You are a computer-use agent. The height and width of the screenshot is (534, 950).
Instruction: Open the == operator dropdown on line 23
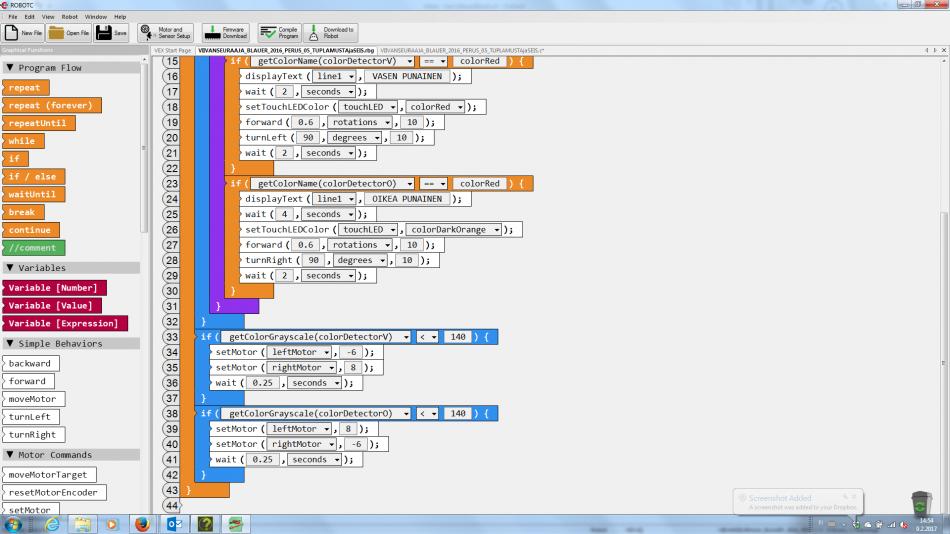(x=433, y=184)
